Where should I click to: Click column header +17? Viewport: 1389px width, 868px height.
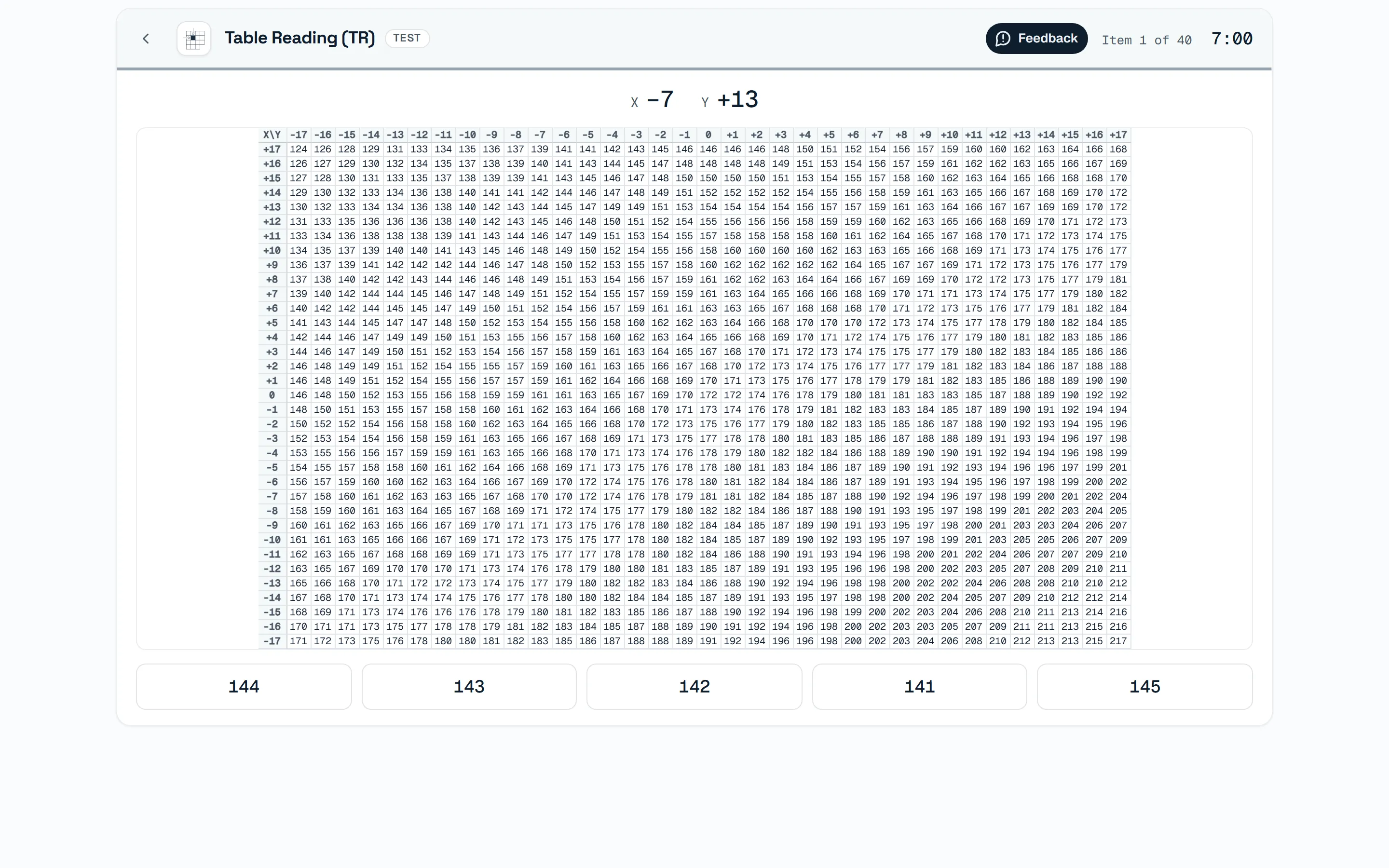click(x=1118, y=135)
